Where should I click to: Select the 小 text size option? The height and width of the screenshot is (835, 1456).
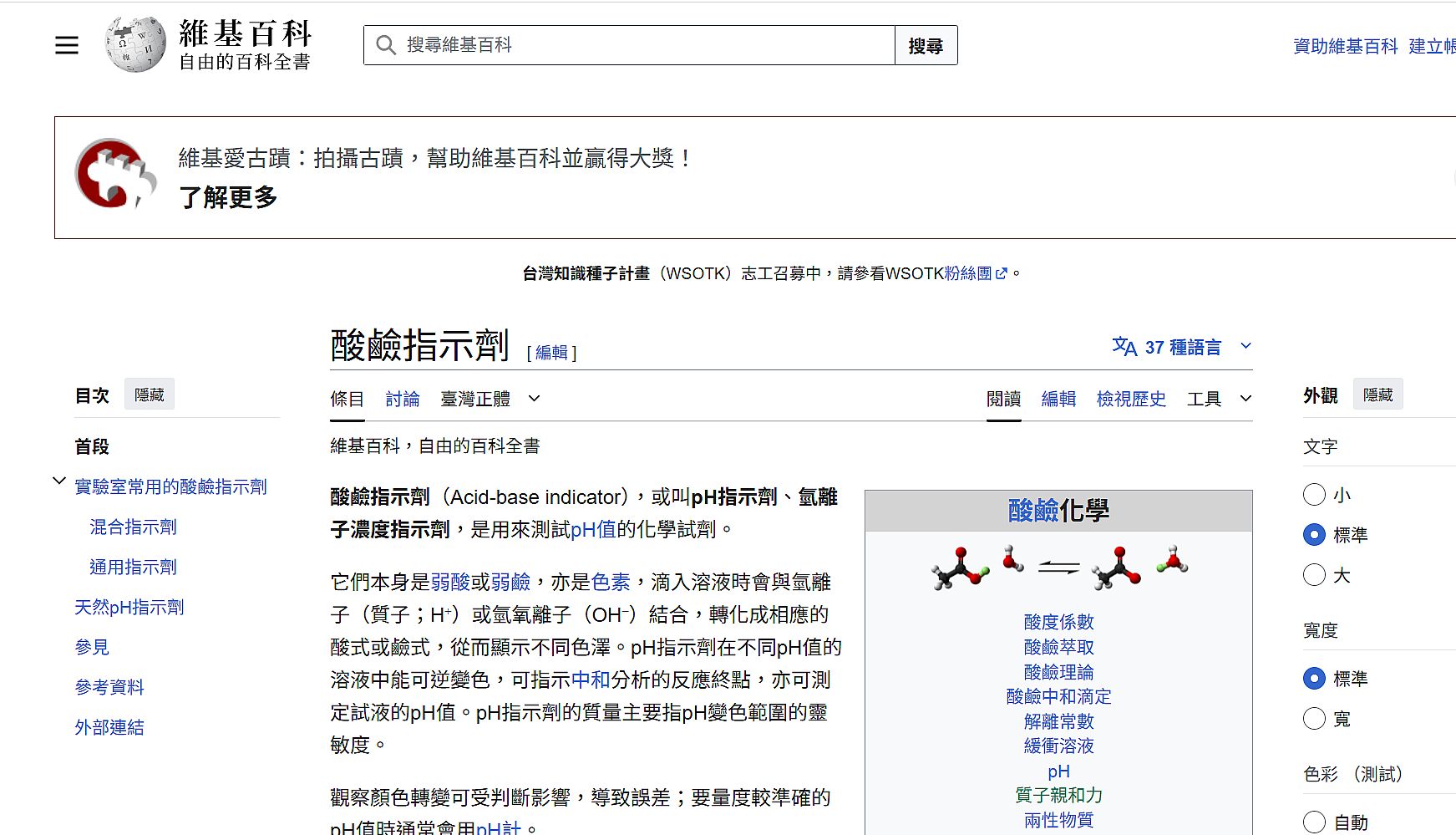(1314, 495)
